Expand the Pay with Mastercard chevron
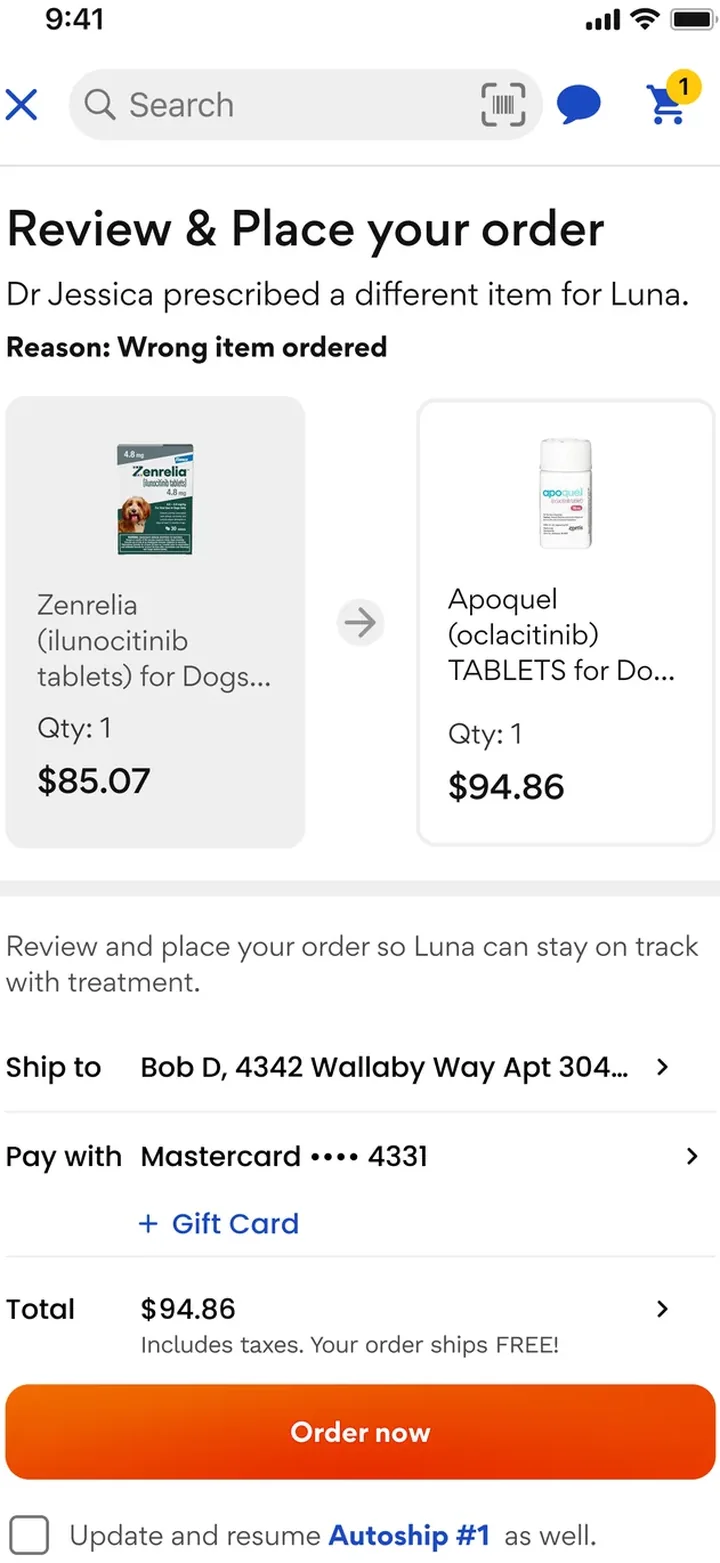Screen dimensions: 720x1563 click(691, 1157)
